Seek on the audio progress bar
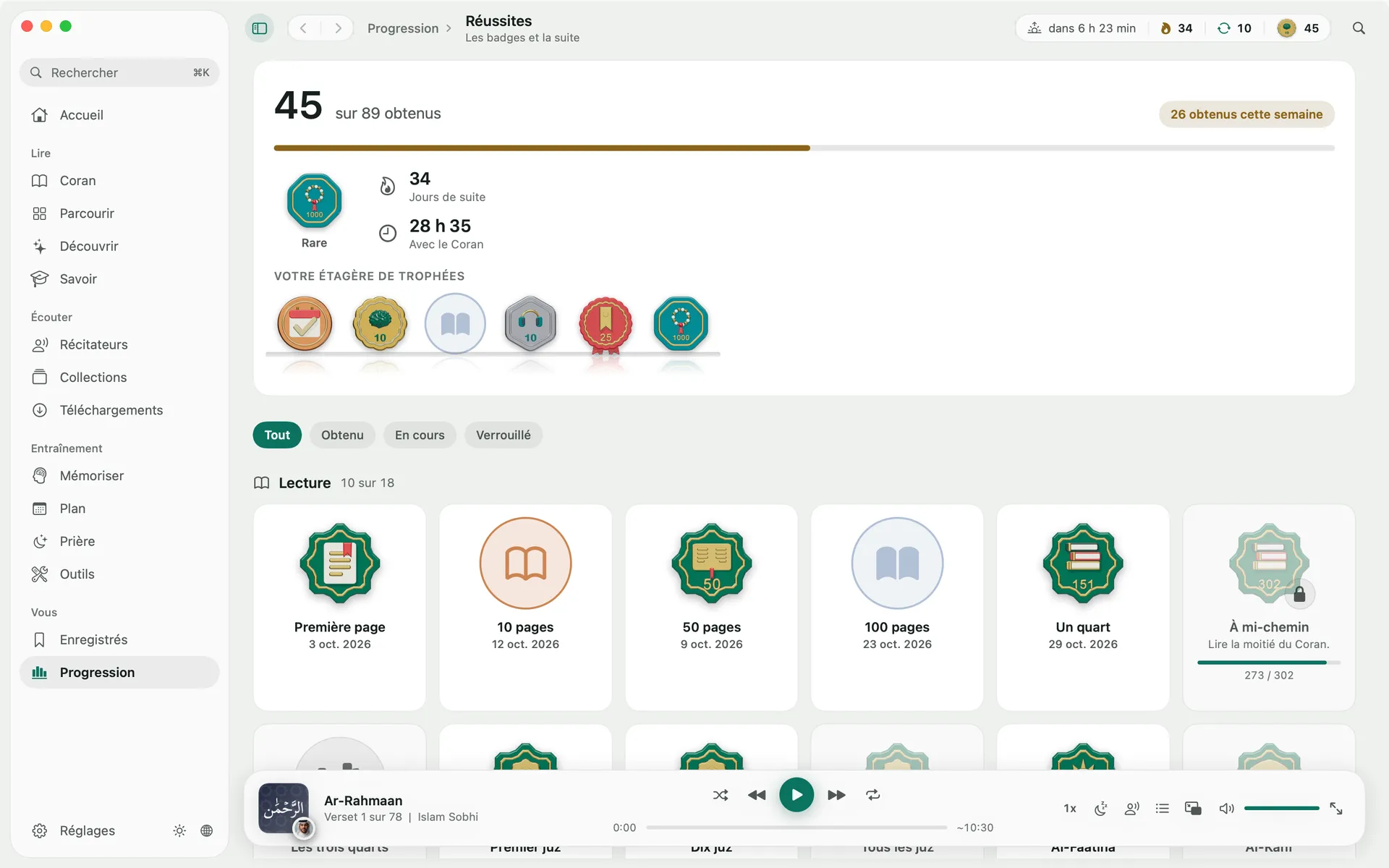This screenshot has height=868, width=1389. 797,827
